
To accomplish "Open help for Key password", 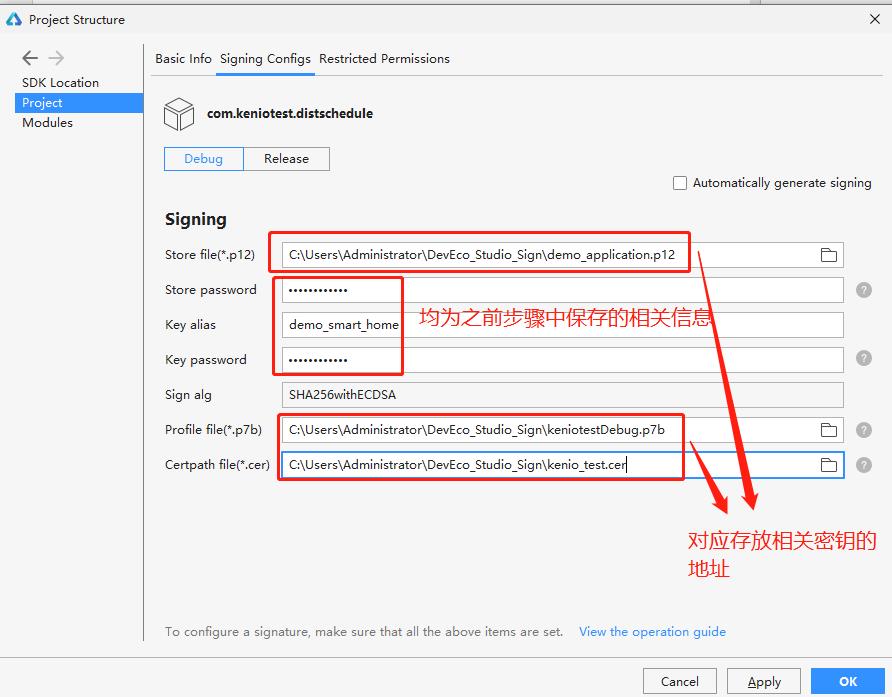I will (x=864, y=358).
